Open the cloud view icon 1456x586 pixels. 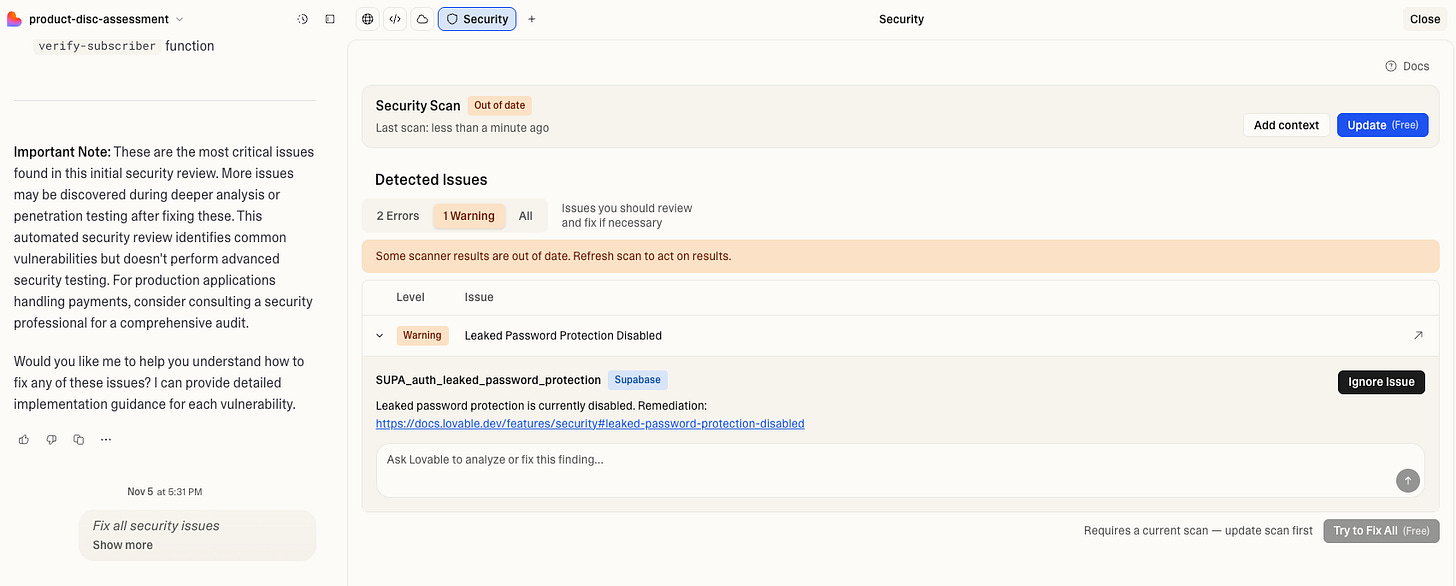(422, 19)
